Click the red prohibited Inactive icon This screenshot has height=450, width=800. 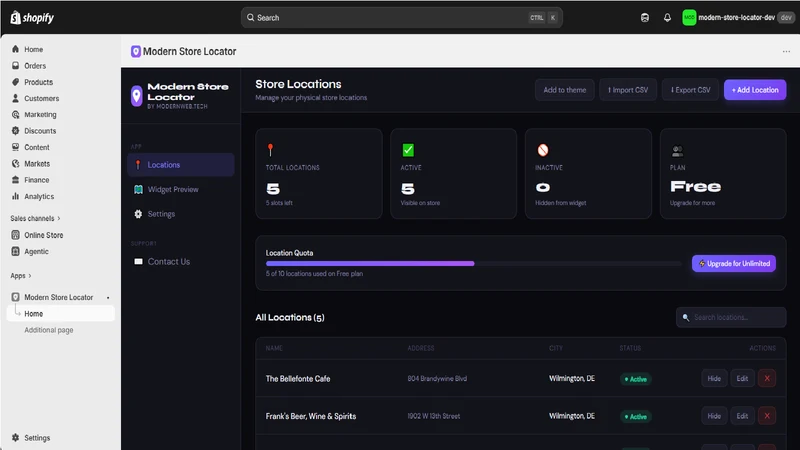543,150
